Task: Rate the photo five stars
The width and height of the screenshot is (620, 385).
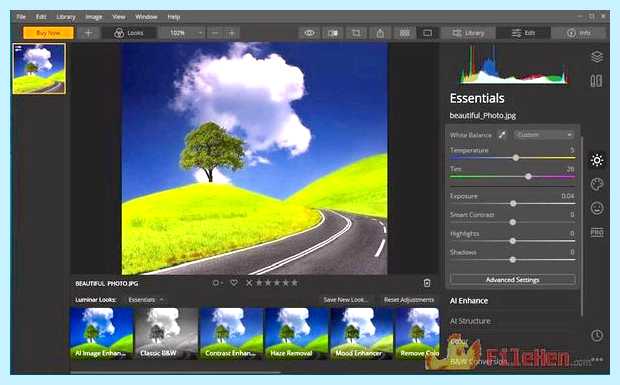Action: click(x=295, y=283)
